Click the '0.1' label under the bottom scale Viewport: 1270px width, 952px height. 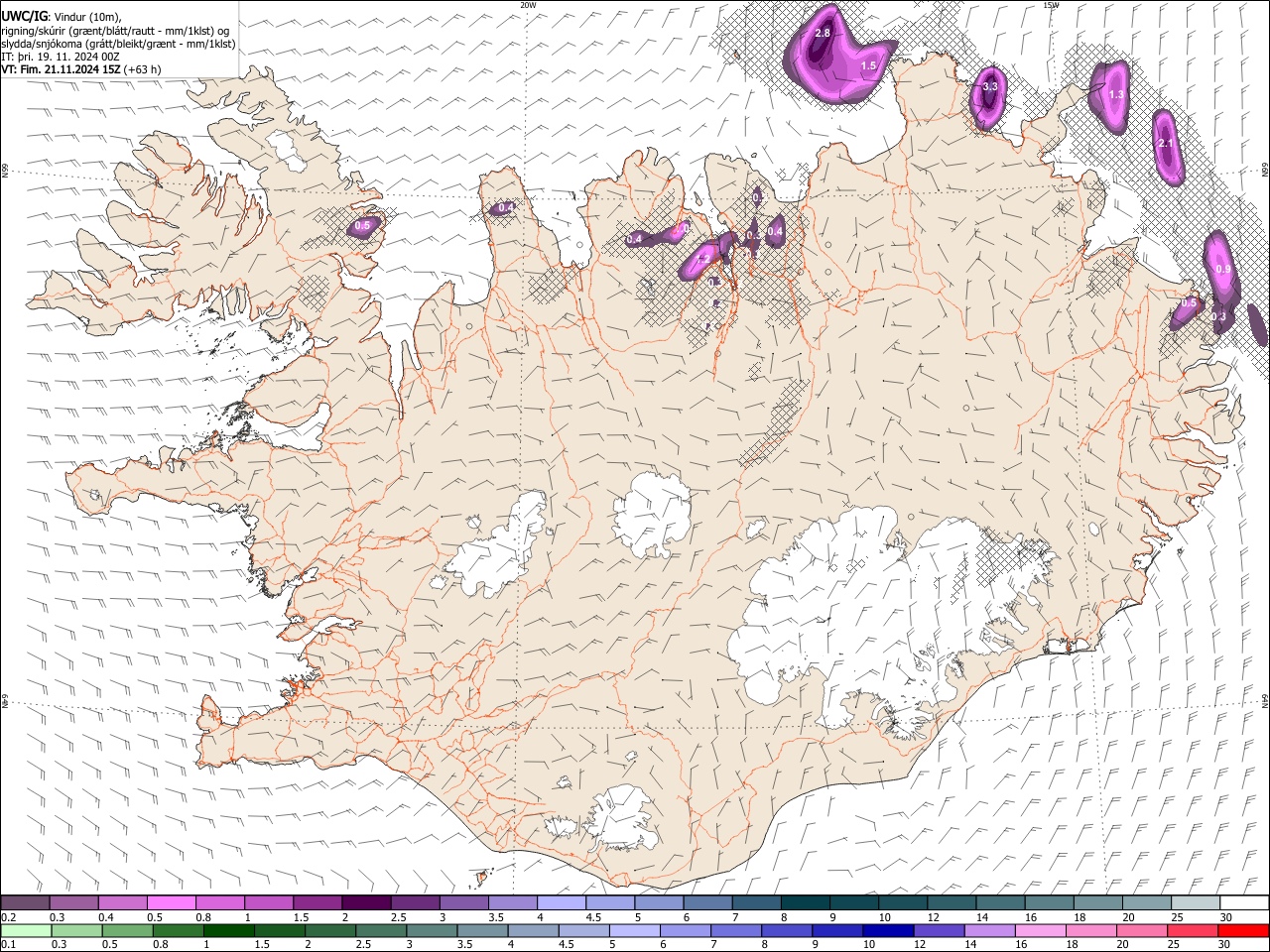pyautogui.click(x=8, y=944)
